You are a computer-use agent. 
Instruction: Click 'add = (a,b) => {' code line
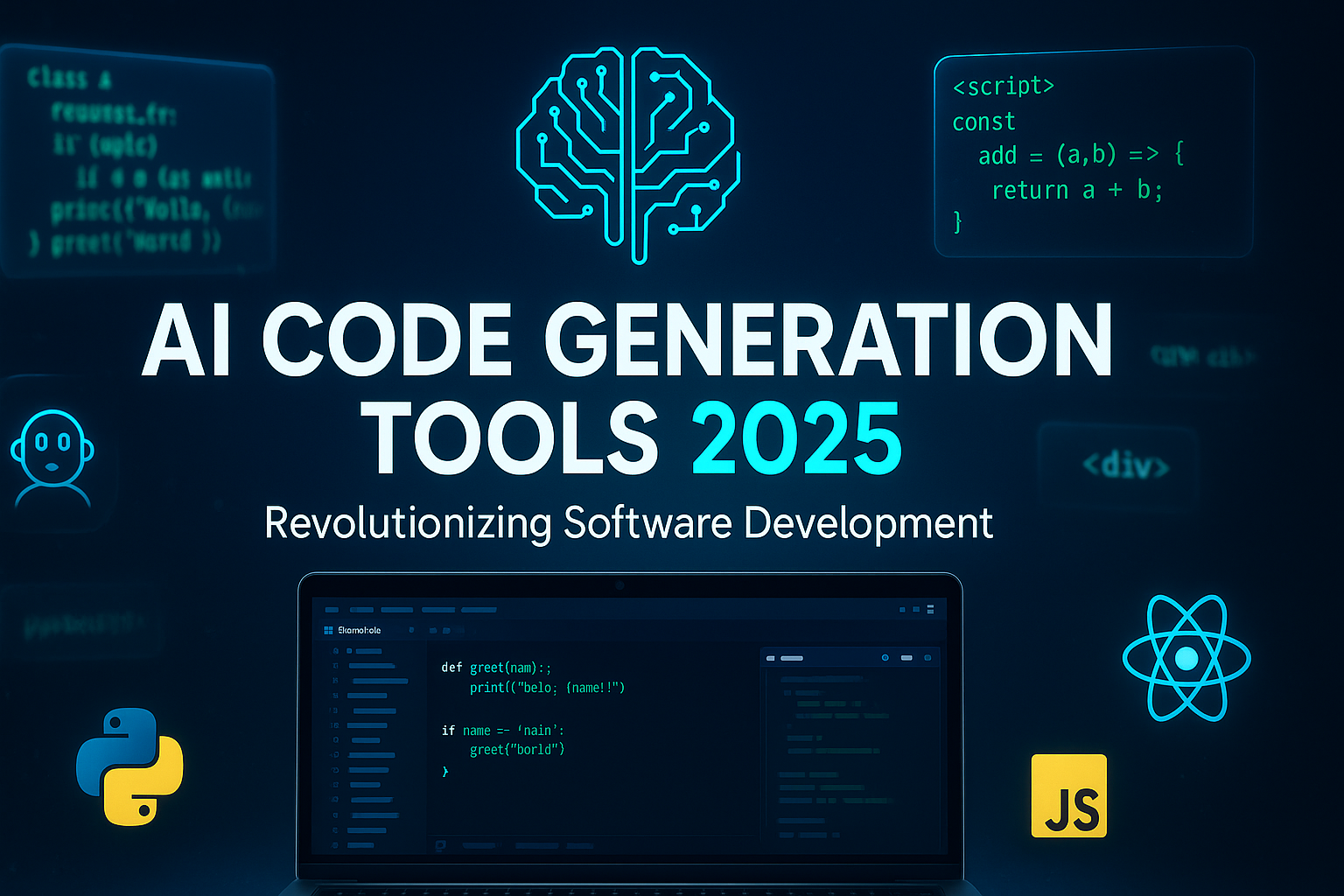(1081, 155)
